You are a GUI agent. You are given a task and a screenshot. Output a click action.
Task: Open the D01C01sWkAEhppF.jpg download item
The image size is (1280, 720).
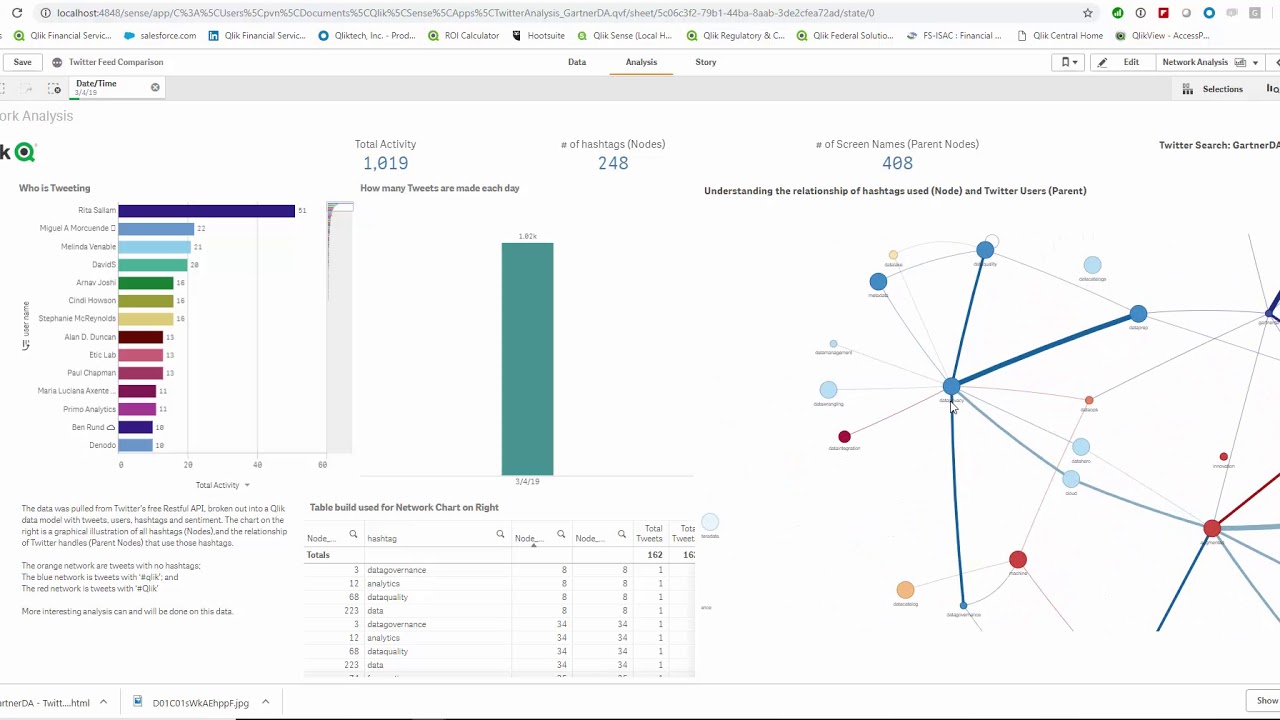(191, 703)
